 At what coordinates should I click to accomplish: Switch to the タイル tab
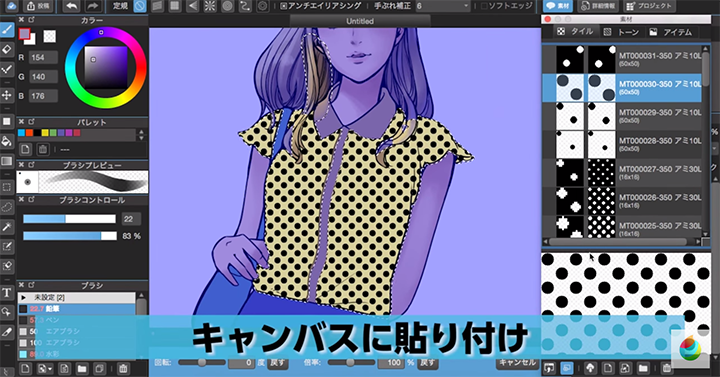point(575,32)
